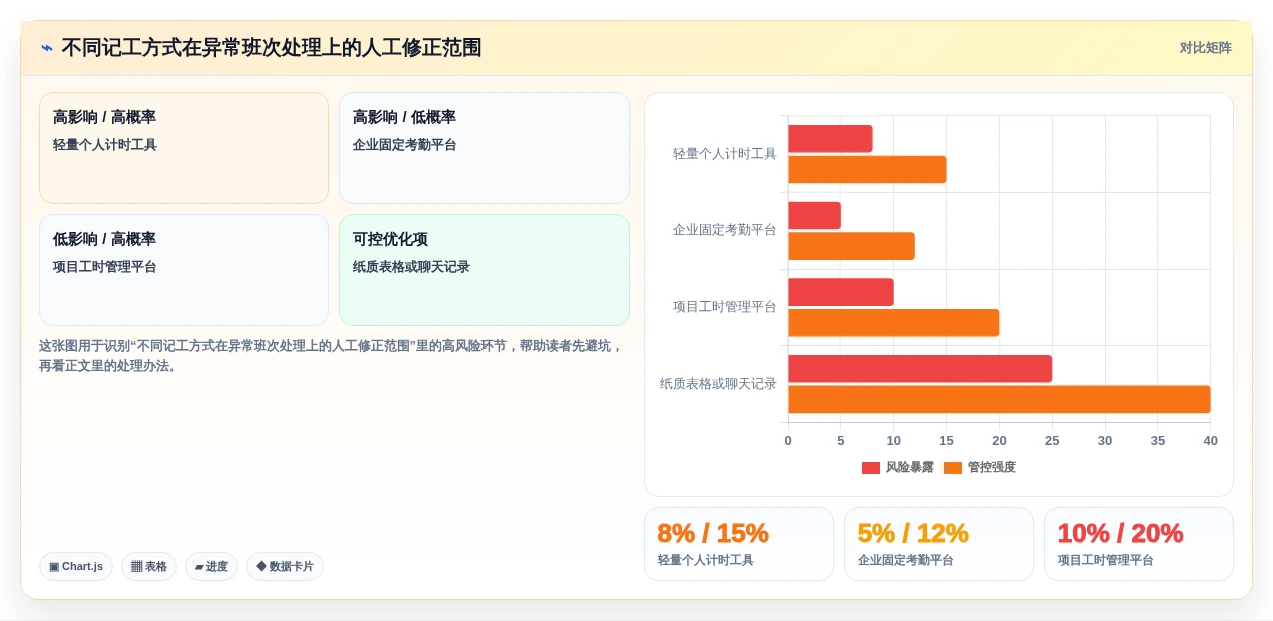Click the chart axis label 轻量个人计时工具
Screen dimensions: 1273x621
click(725, 154)
